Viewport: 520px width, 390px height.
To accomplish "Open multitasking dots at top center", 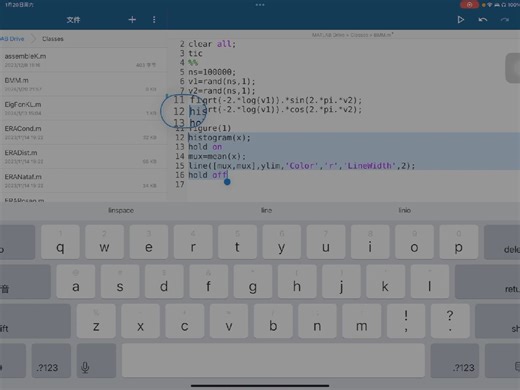I will [260, 5].
